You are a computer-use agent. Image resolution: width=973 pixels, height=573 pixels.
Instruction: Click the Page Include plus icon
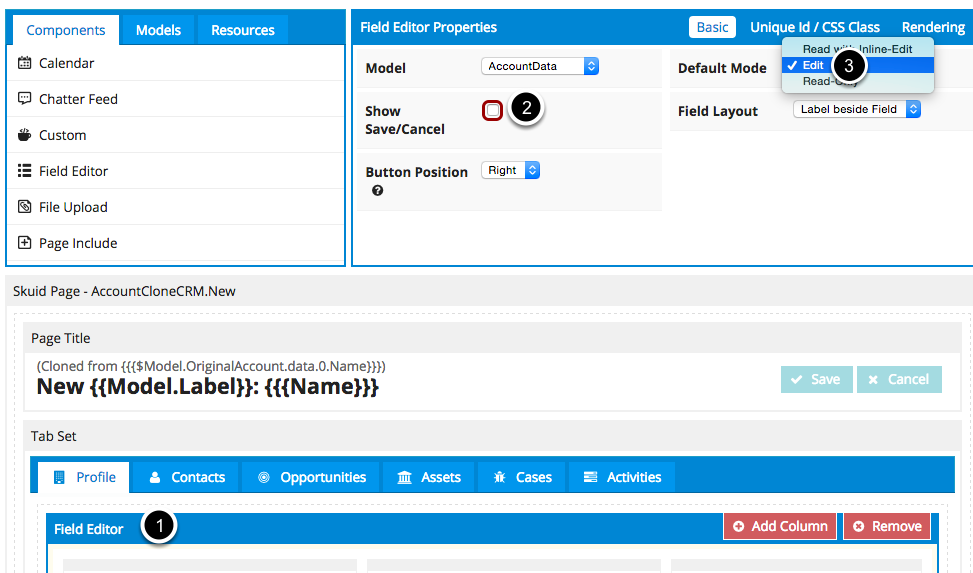tap(25, 243)
